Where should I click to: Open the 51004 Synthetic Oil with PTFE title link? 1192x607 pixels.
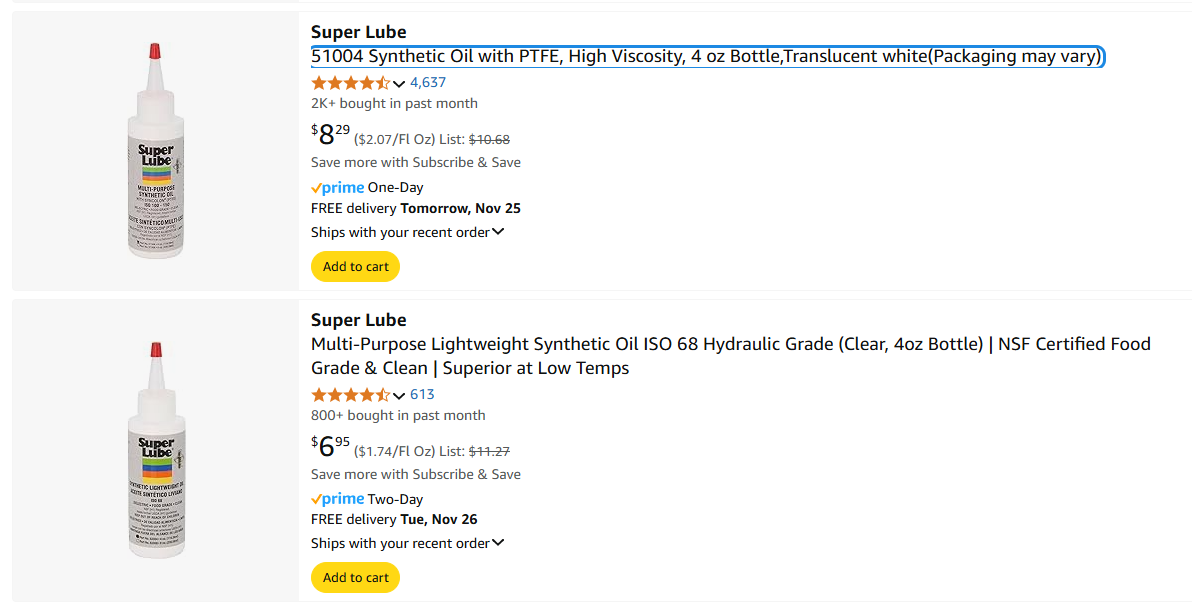point(707,56)
